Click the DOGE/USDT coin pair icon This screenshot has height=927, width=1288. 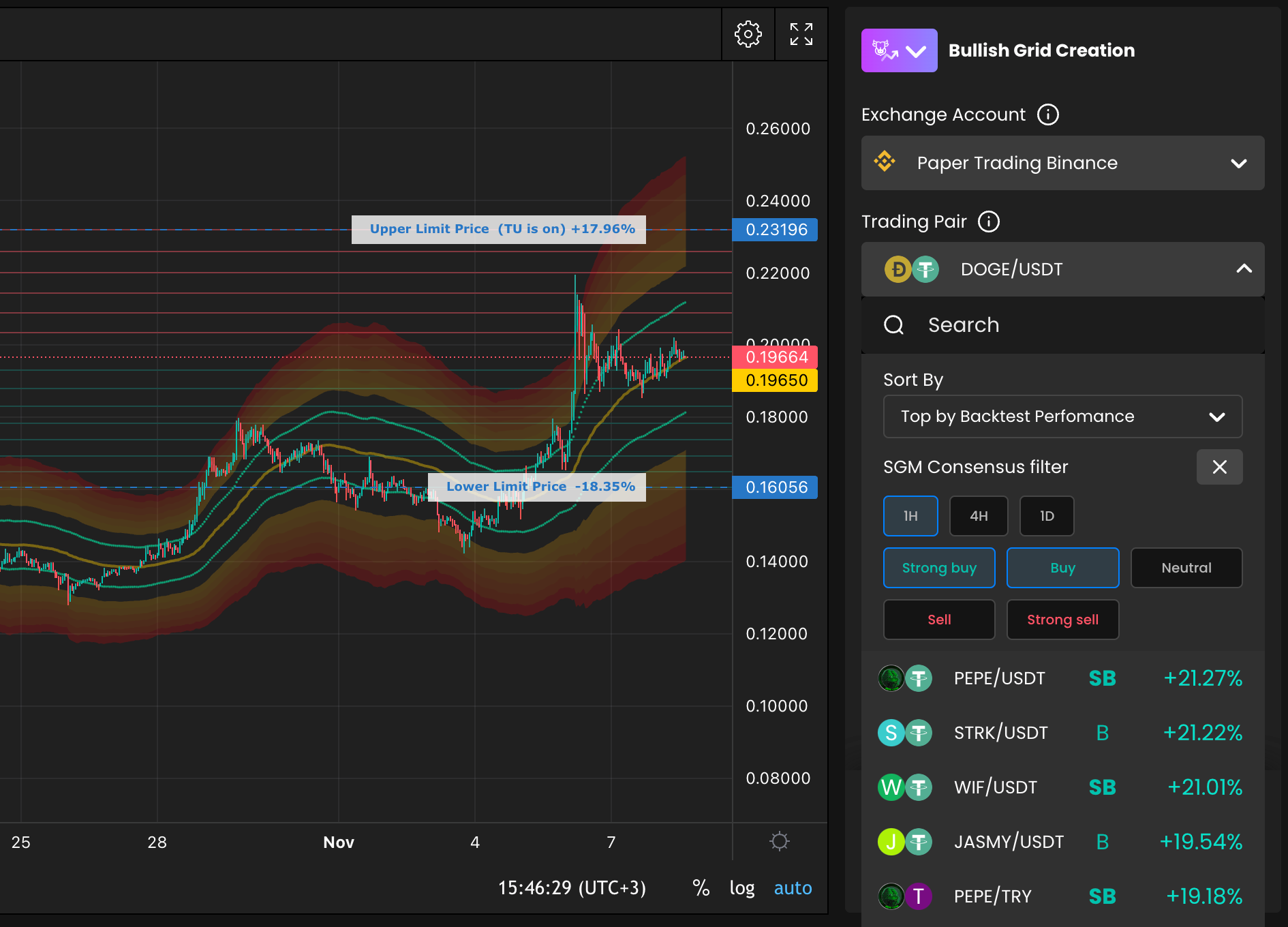(912, 269)
